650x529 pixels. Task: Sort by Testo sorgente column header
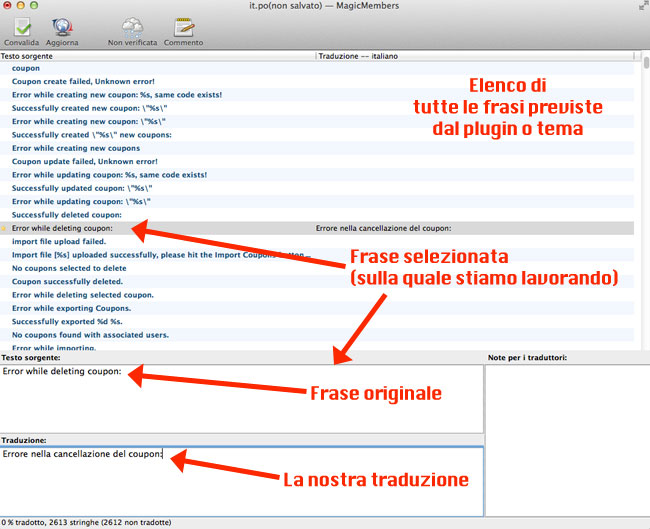[150, 57]
